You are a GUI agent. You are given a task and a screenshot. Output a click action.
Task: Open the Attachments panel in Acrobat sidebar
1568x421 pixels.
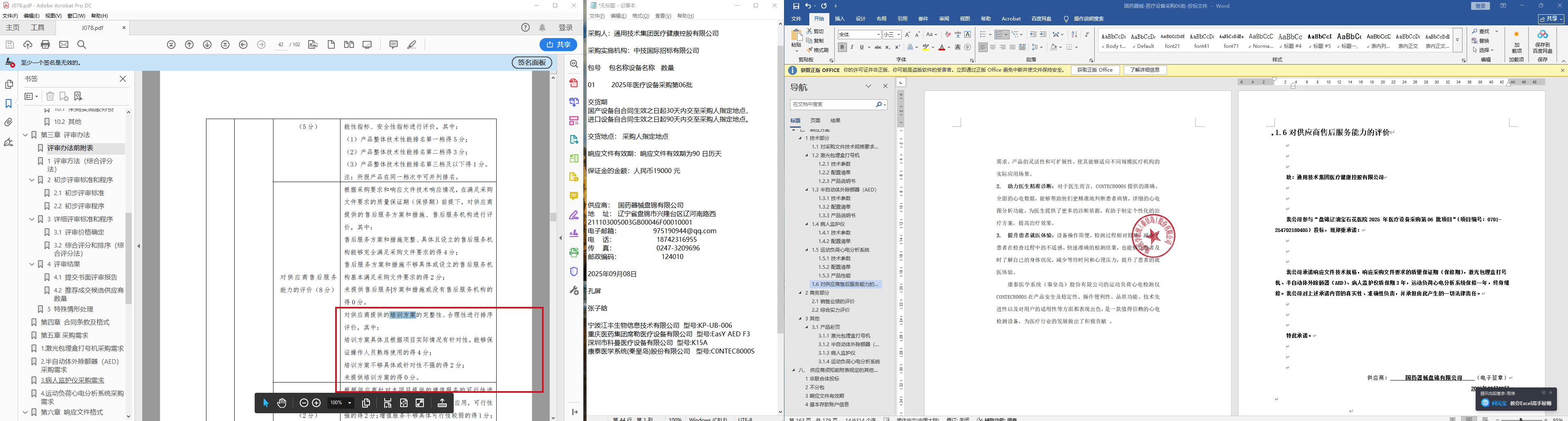pyautogui.click(x=9, y=122)
